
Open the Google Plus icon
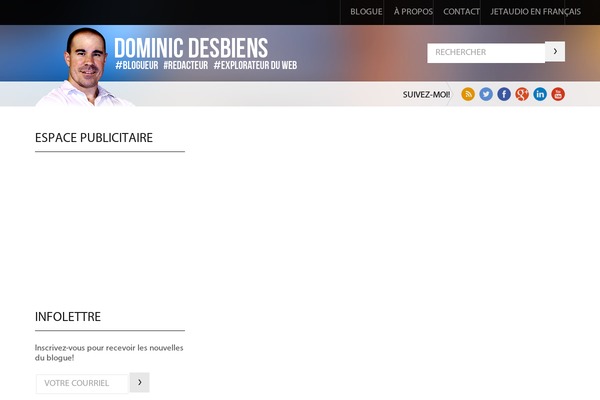[522, 94]
